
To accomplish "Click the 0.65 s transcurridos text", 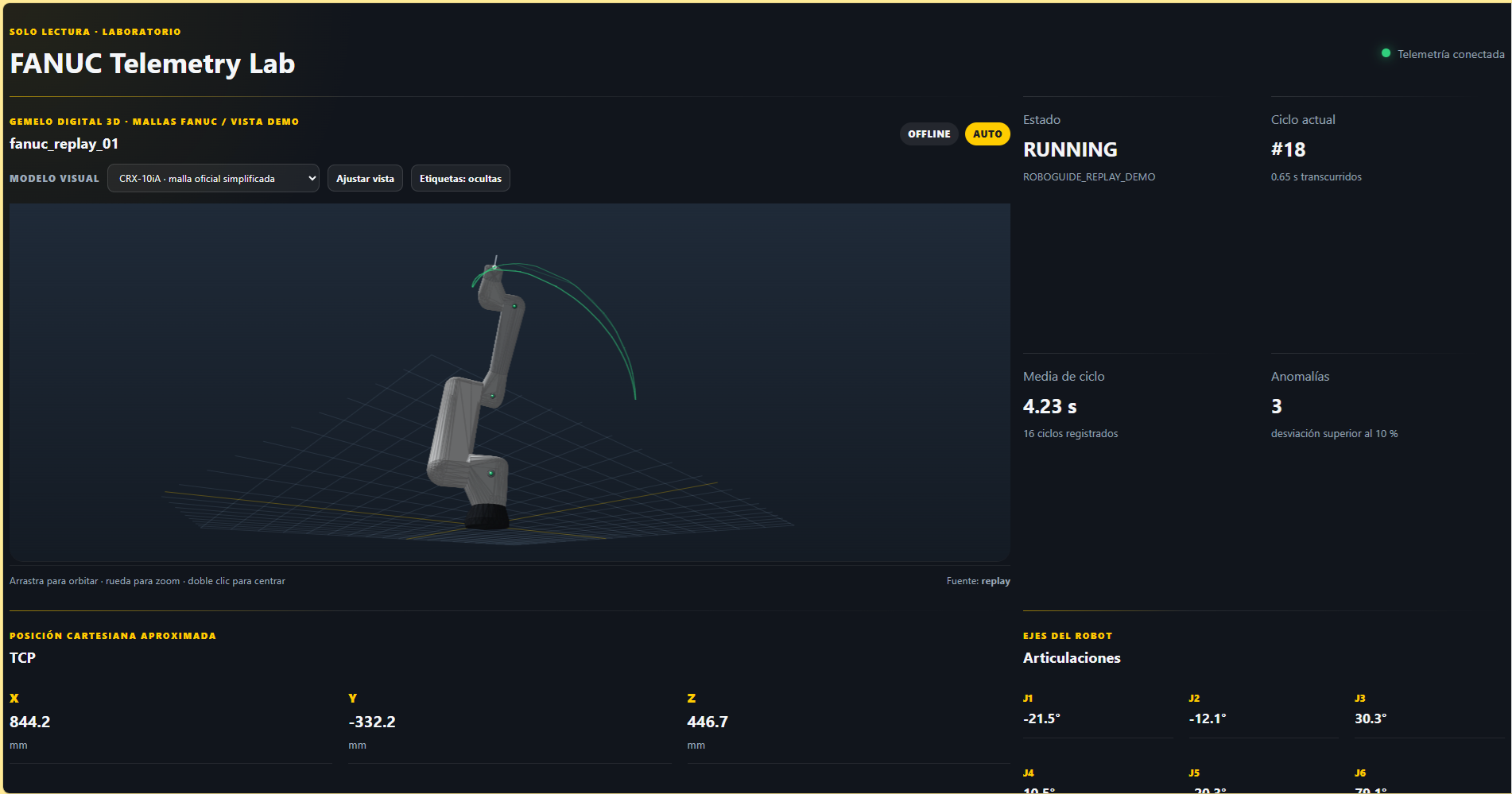I will click(x=1316, y=177).
